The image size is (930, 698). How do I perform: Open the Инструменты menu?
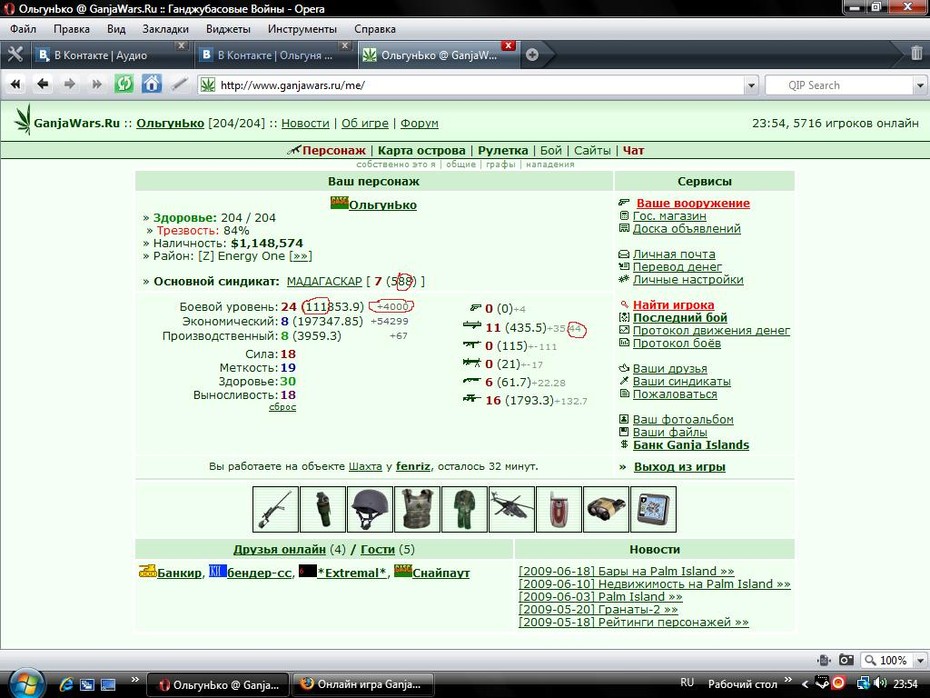[x=302, y=28]
